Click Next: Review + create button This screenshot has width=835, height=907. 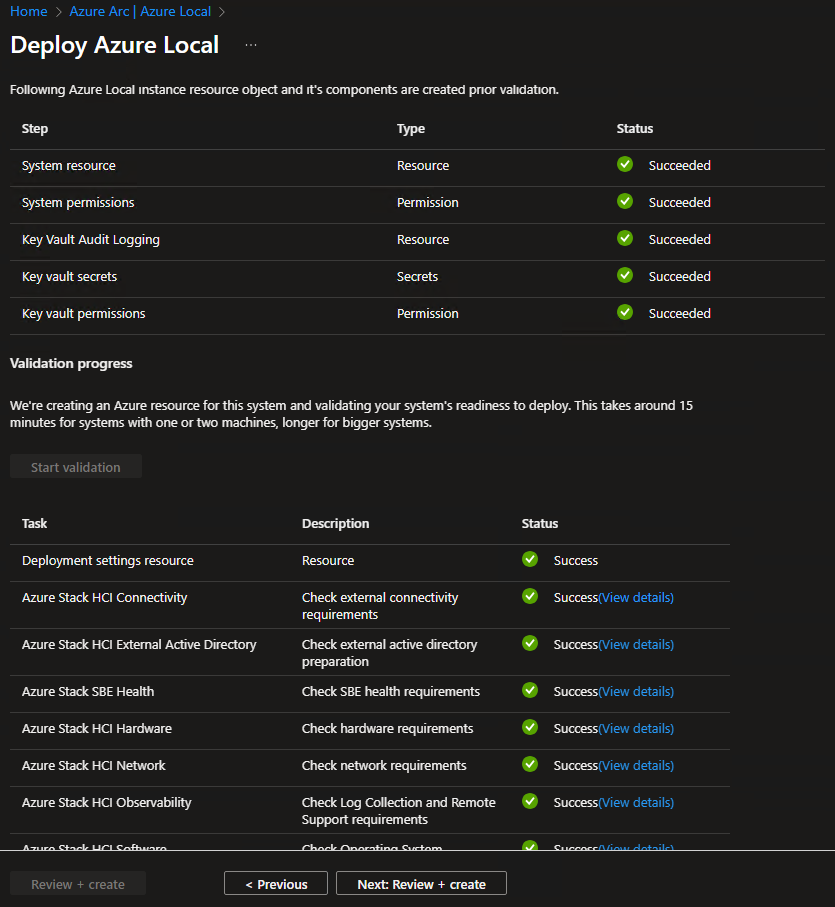[422, 883]
